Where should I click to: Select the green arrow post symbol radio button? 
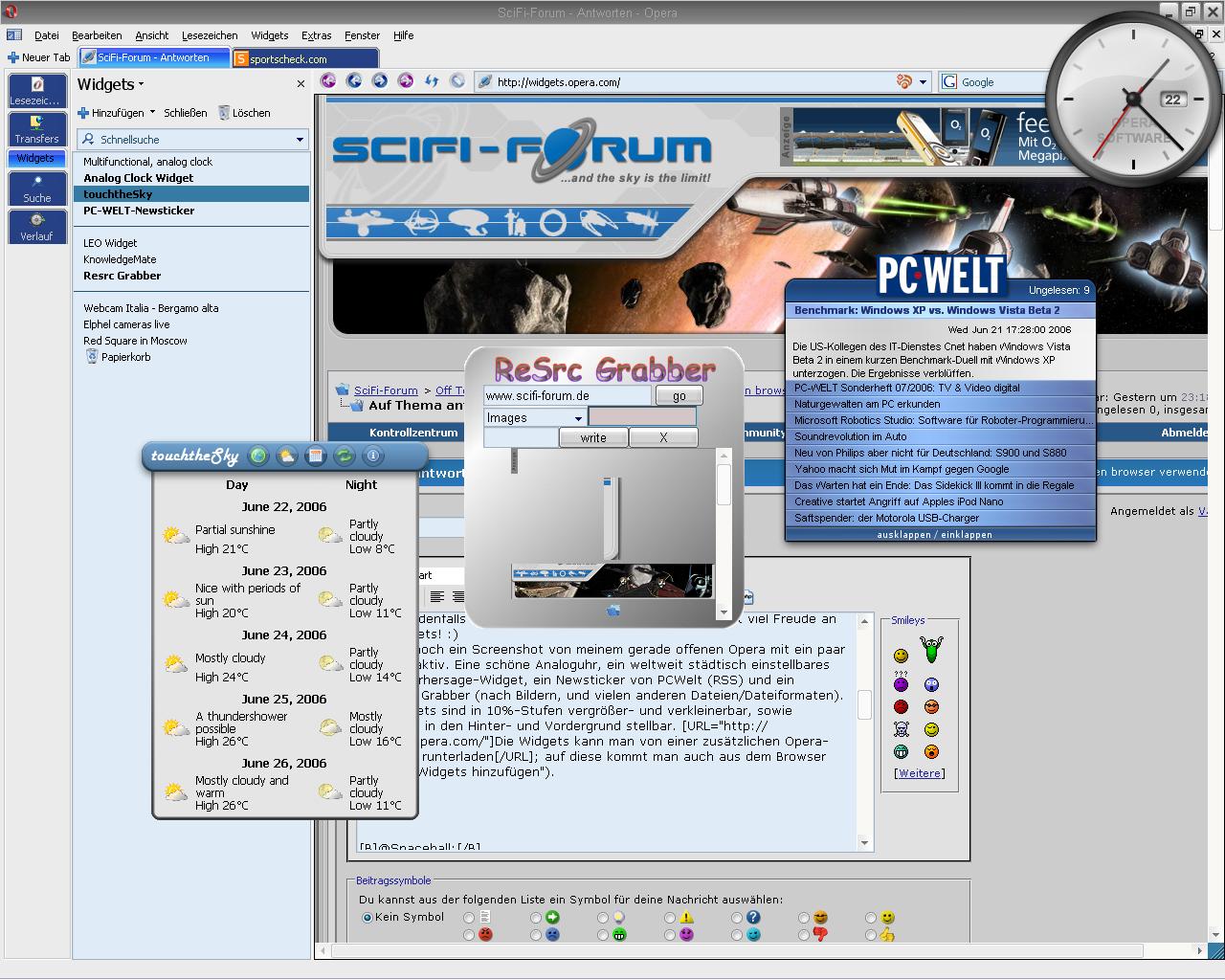(536, 917)
